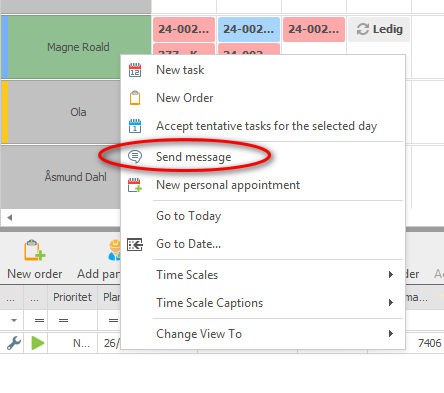444x393 pixels.
Task: Click the Ledig button
Action: [379, 29]
